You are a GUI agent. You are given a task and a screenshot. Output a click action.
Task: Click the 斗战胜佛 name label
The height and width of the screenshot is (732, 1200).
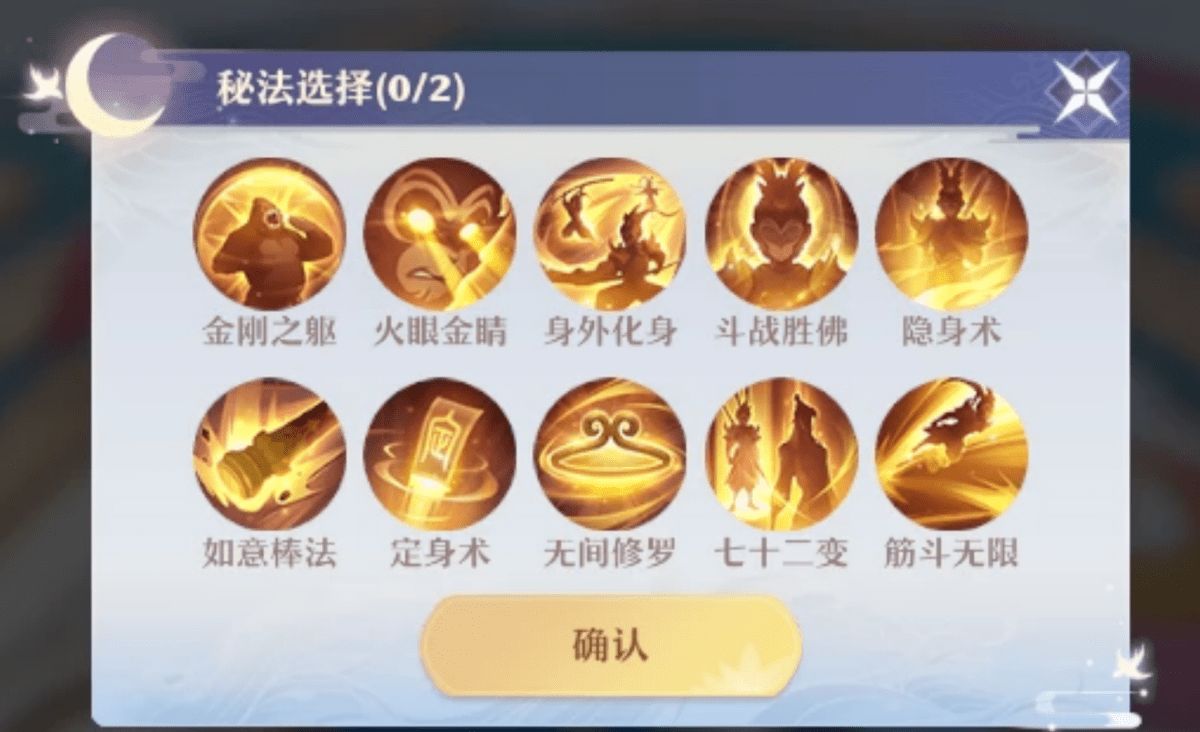[x=781, y=331]
